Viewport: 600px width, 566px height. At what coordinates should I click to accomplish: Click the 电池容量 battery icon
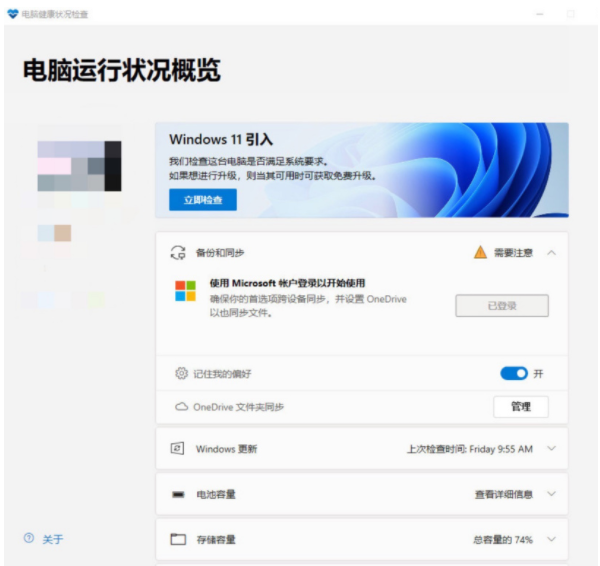(178, 494)
